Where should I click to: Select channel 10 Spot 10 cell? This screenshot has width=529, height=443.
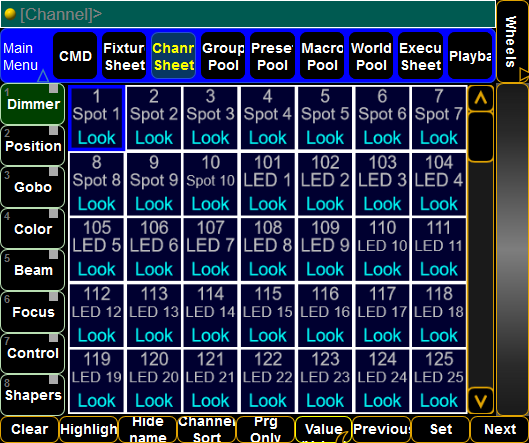point(211,184)
